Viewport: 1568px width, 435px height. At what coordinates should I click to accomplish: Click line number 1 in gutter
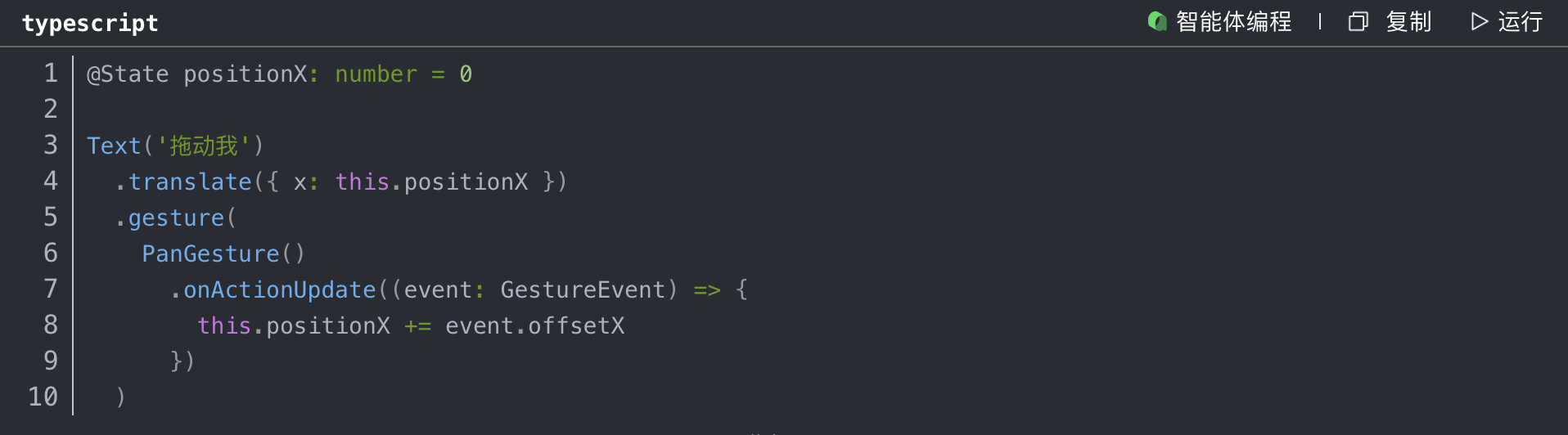tap(51, 74)
